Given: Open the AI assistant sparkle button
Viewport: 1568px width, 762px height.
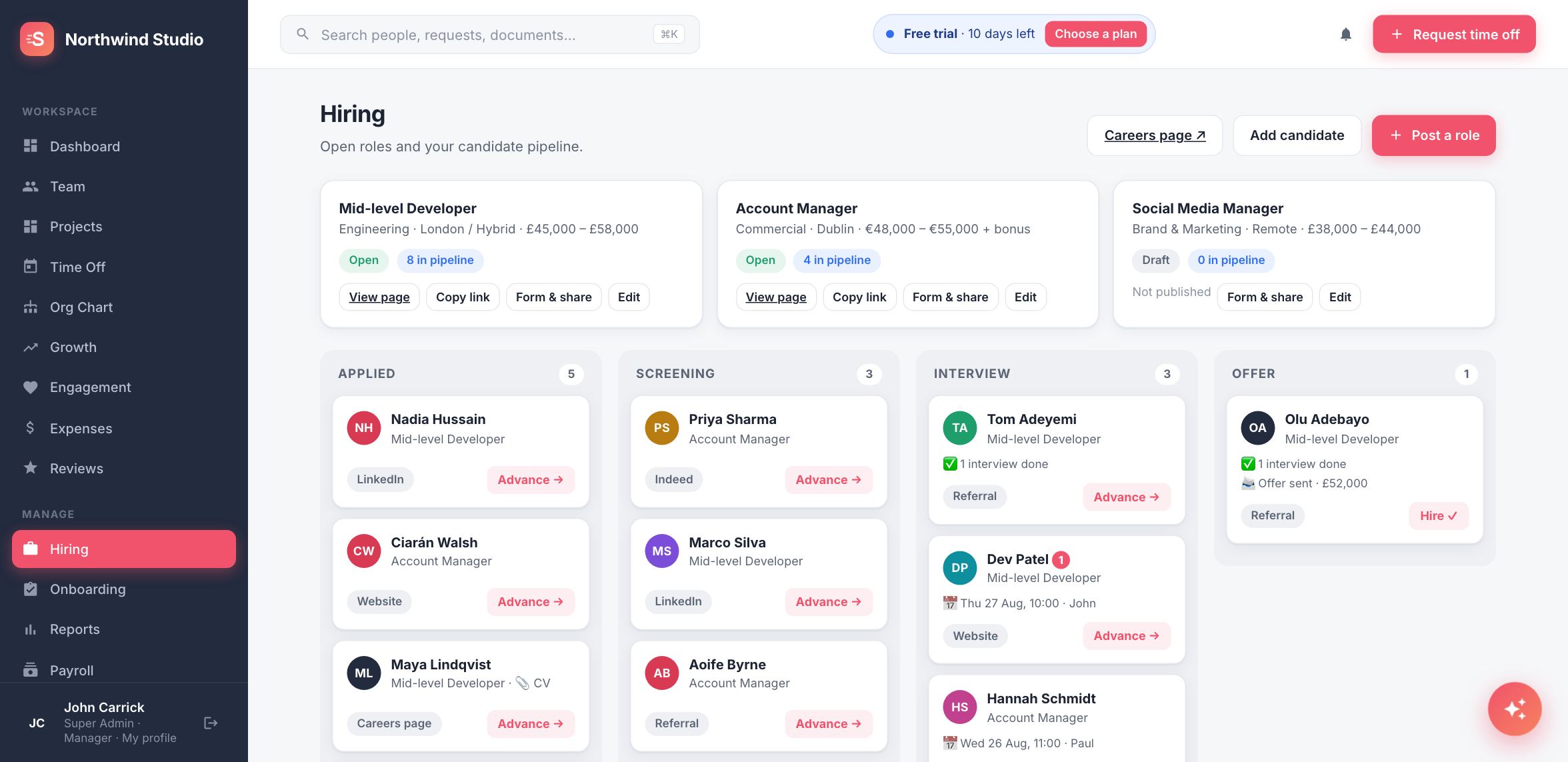Looking at the screenshot, I should [x=1515, y=708].
